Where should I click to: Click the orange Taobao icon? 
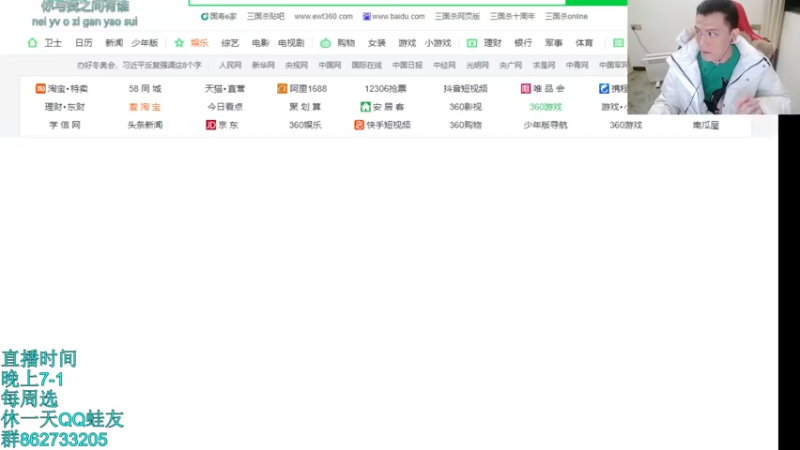pos(40,88)
